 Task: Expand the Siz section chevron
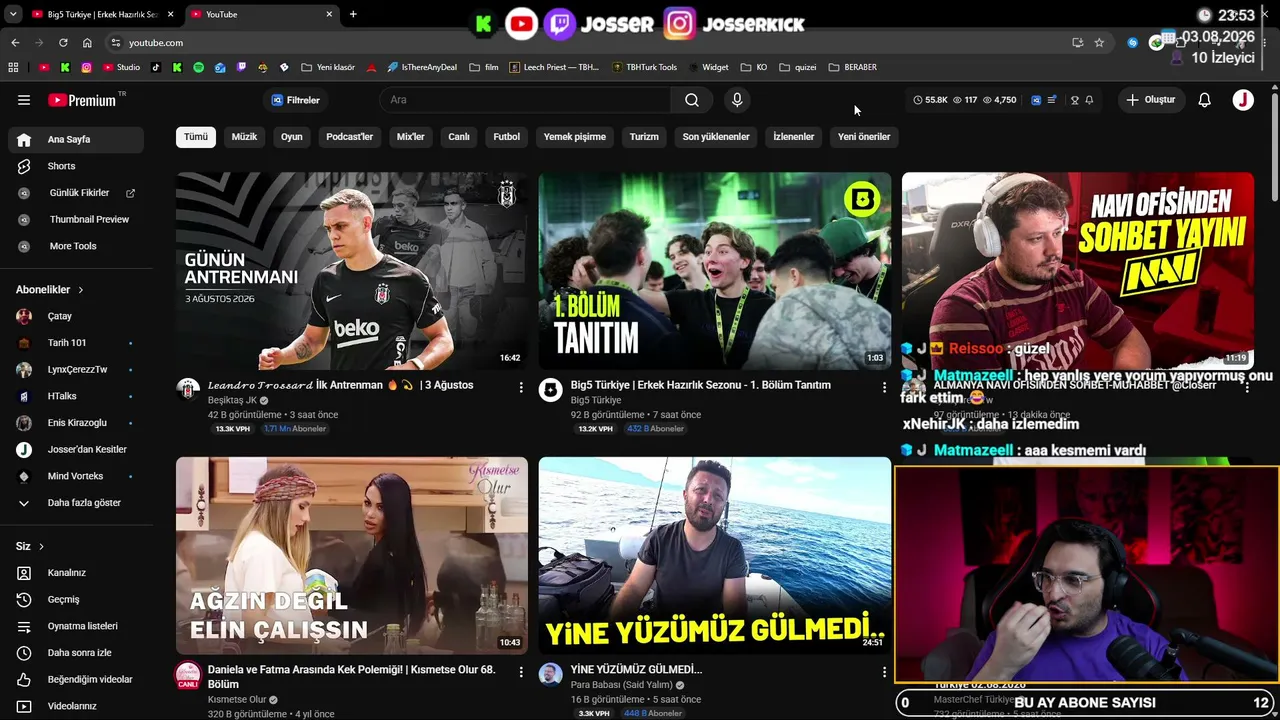(41, 547)
